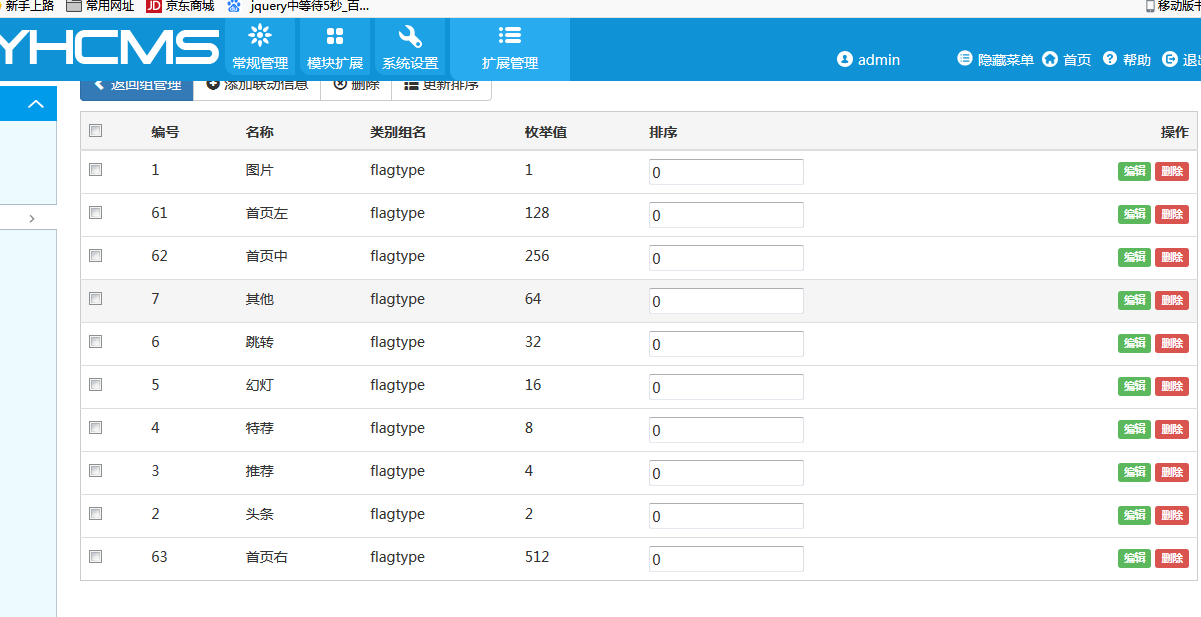Click green 编辑 button for 跳转 row
The image size is (1201, 617).
1134,343
